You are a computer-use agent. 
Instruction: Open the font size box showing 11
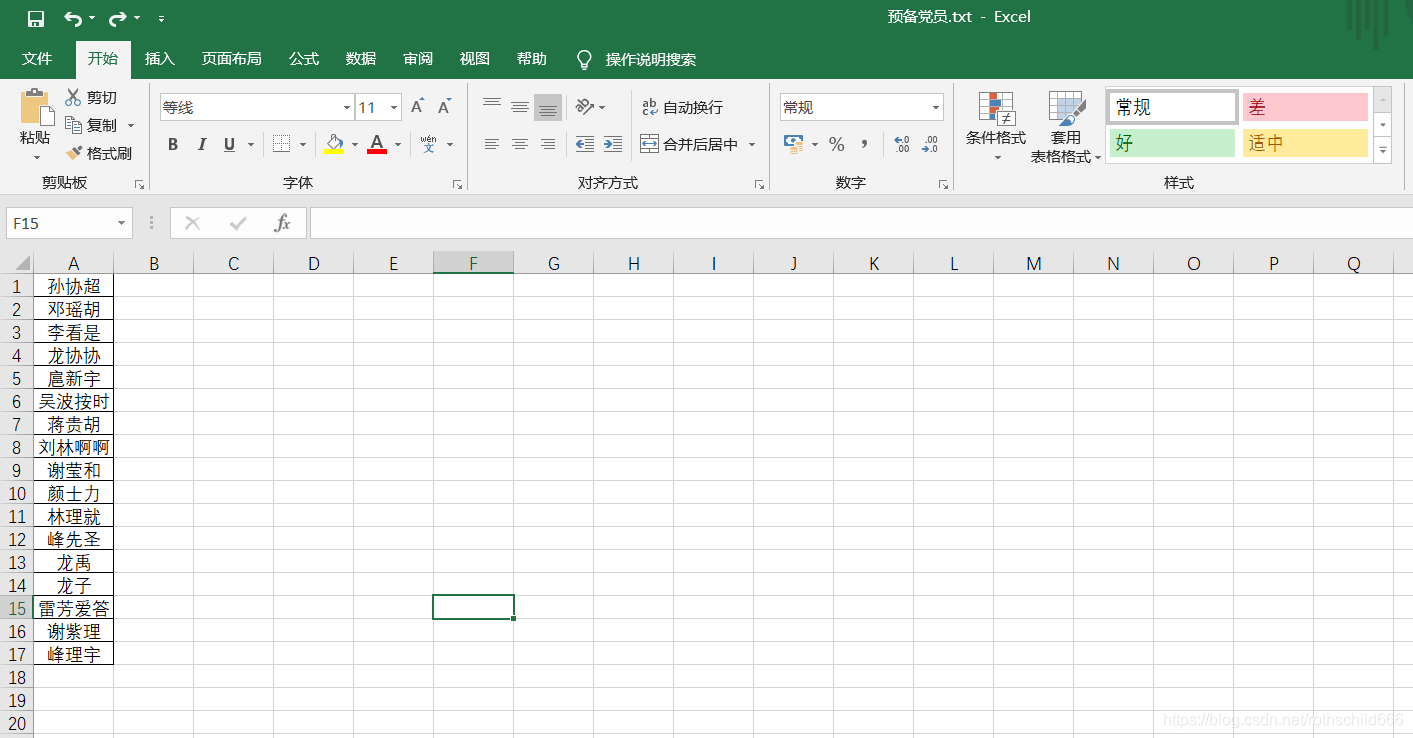click(x=379, y=107)
